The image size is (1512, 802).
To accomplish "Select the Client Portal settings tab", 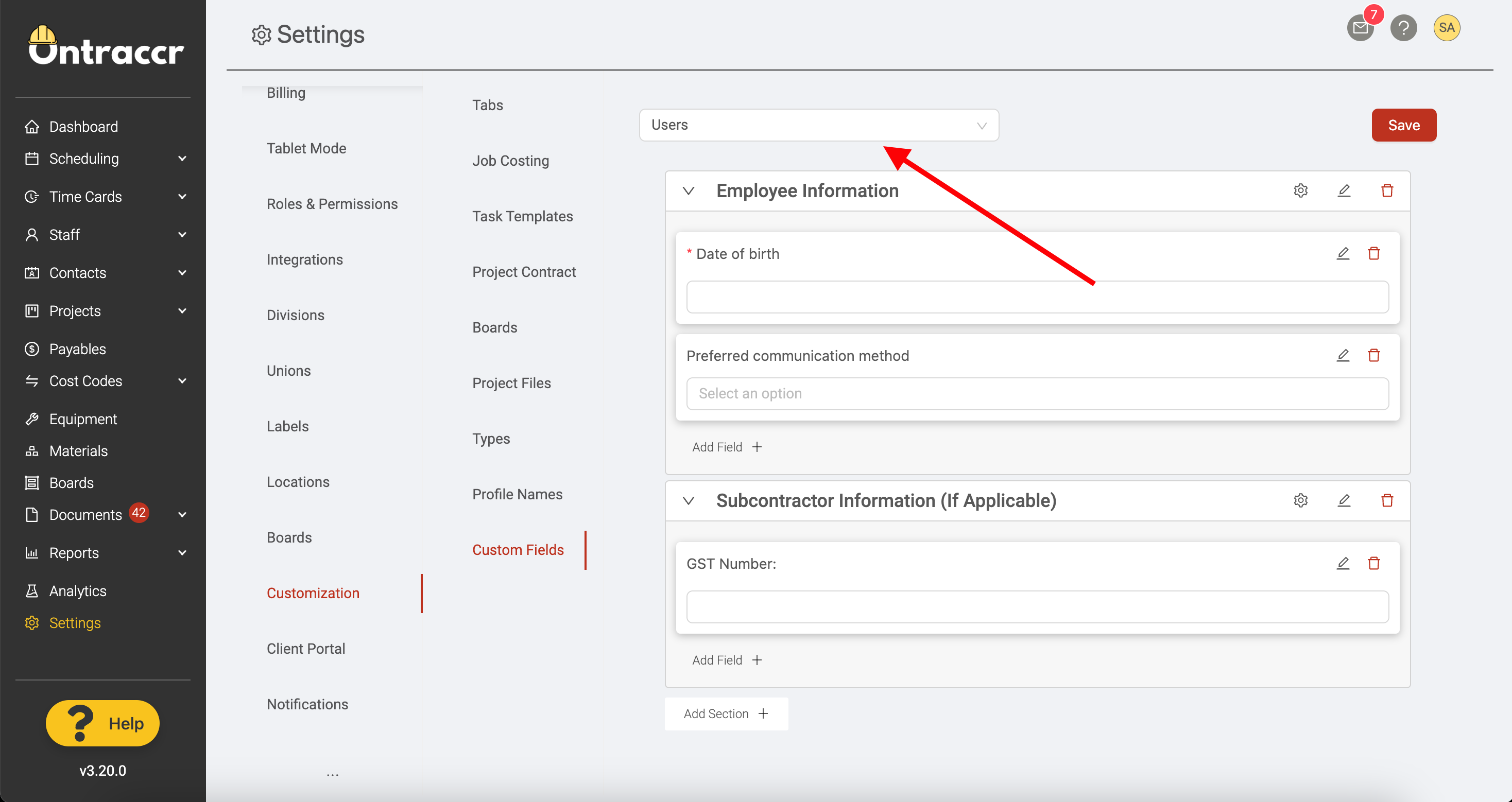I will click(x=306, y=649).
